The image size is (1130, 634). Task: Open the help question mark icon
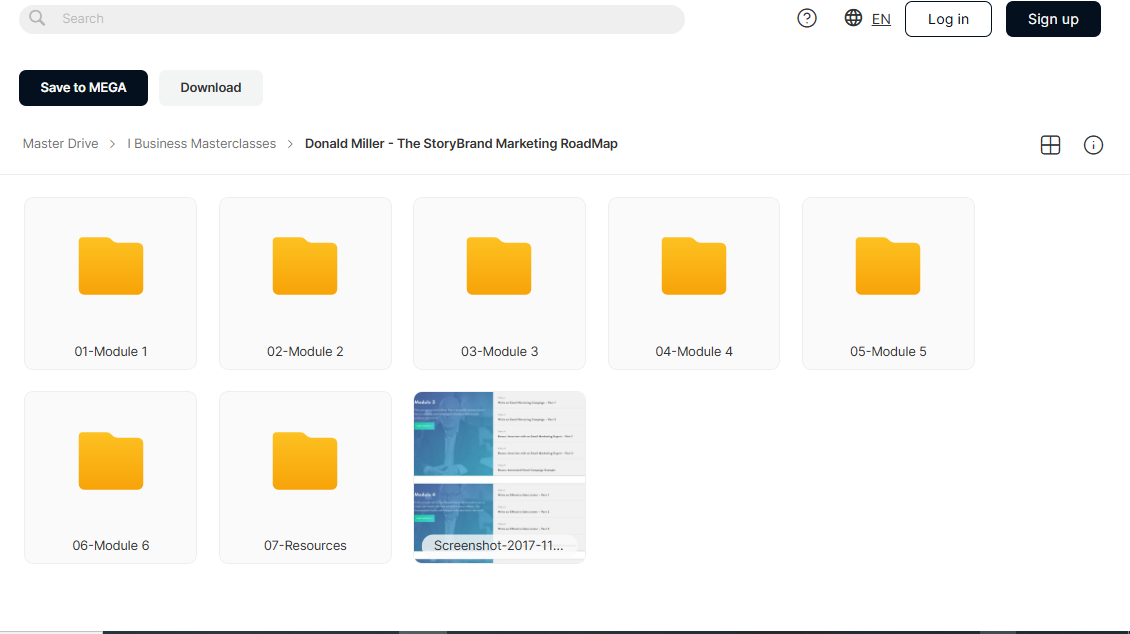point(806,18)
